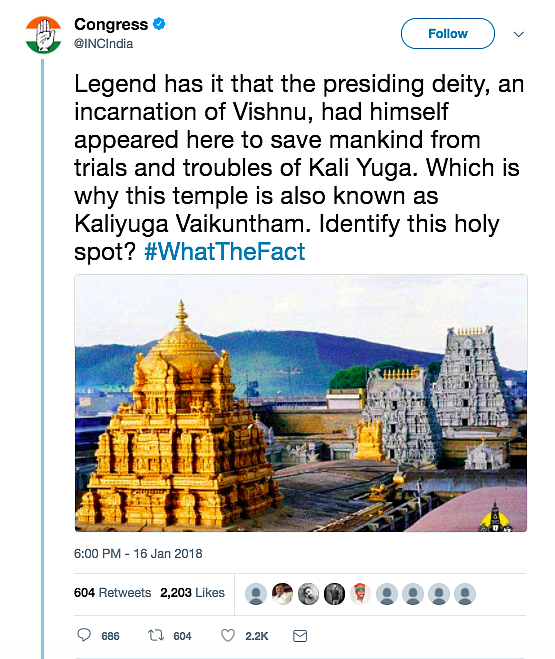The image size is (555, 659).
Task: Click the liker avatar with red turban
Action: [360, 594]
